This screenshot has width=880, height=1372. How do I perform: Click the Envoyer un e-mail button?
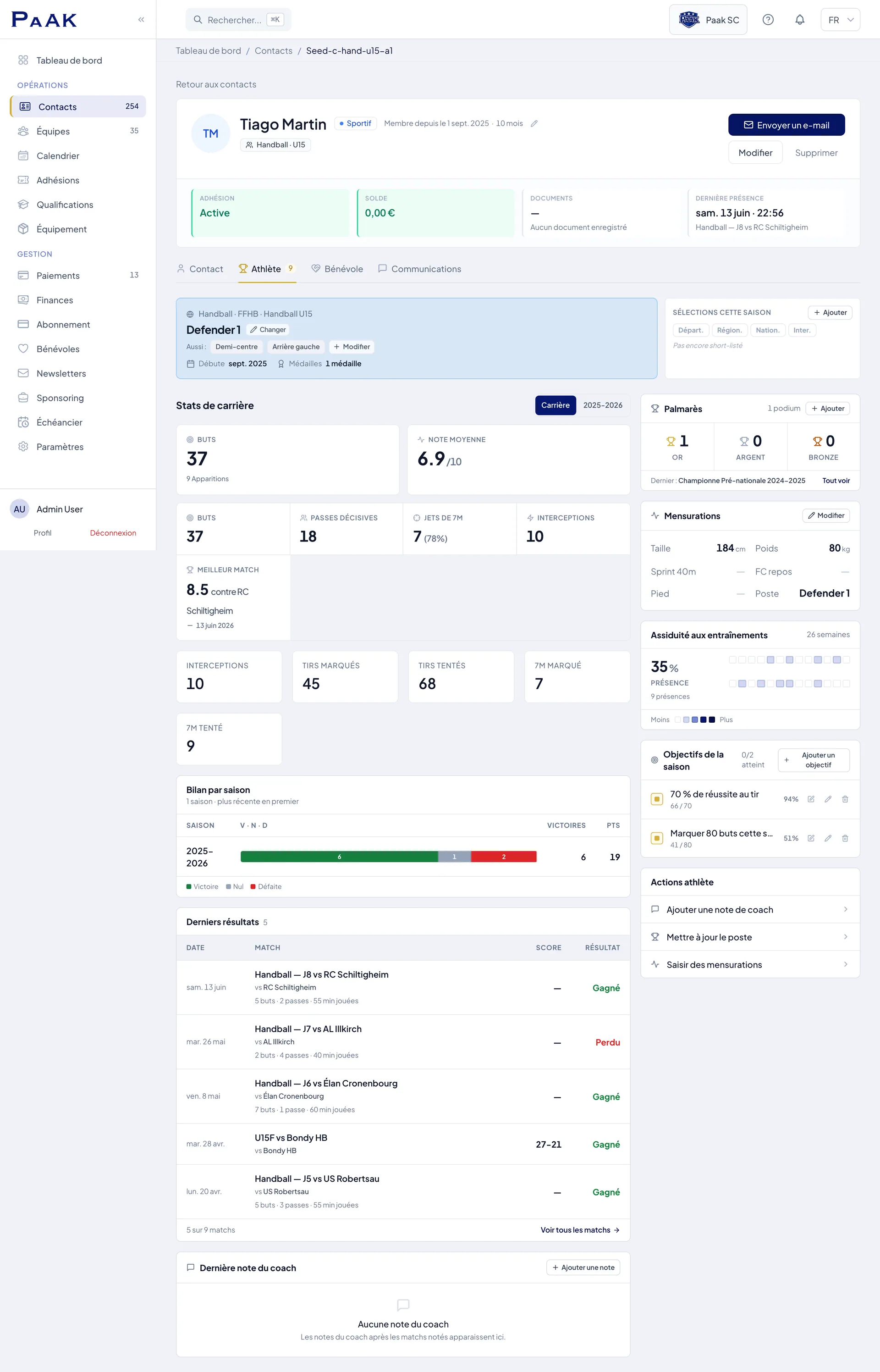786,125
